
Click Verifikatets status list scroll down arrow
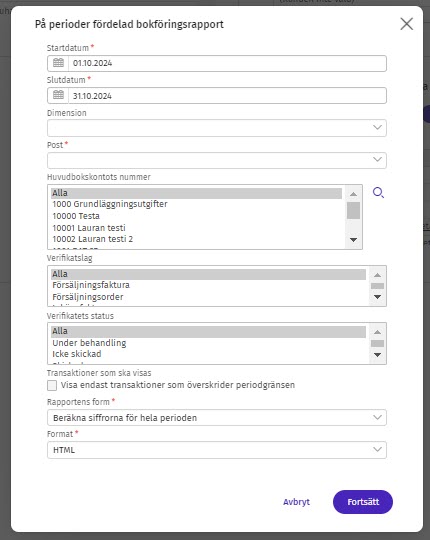click(377, 355)
